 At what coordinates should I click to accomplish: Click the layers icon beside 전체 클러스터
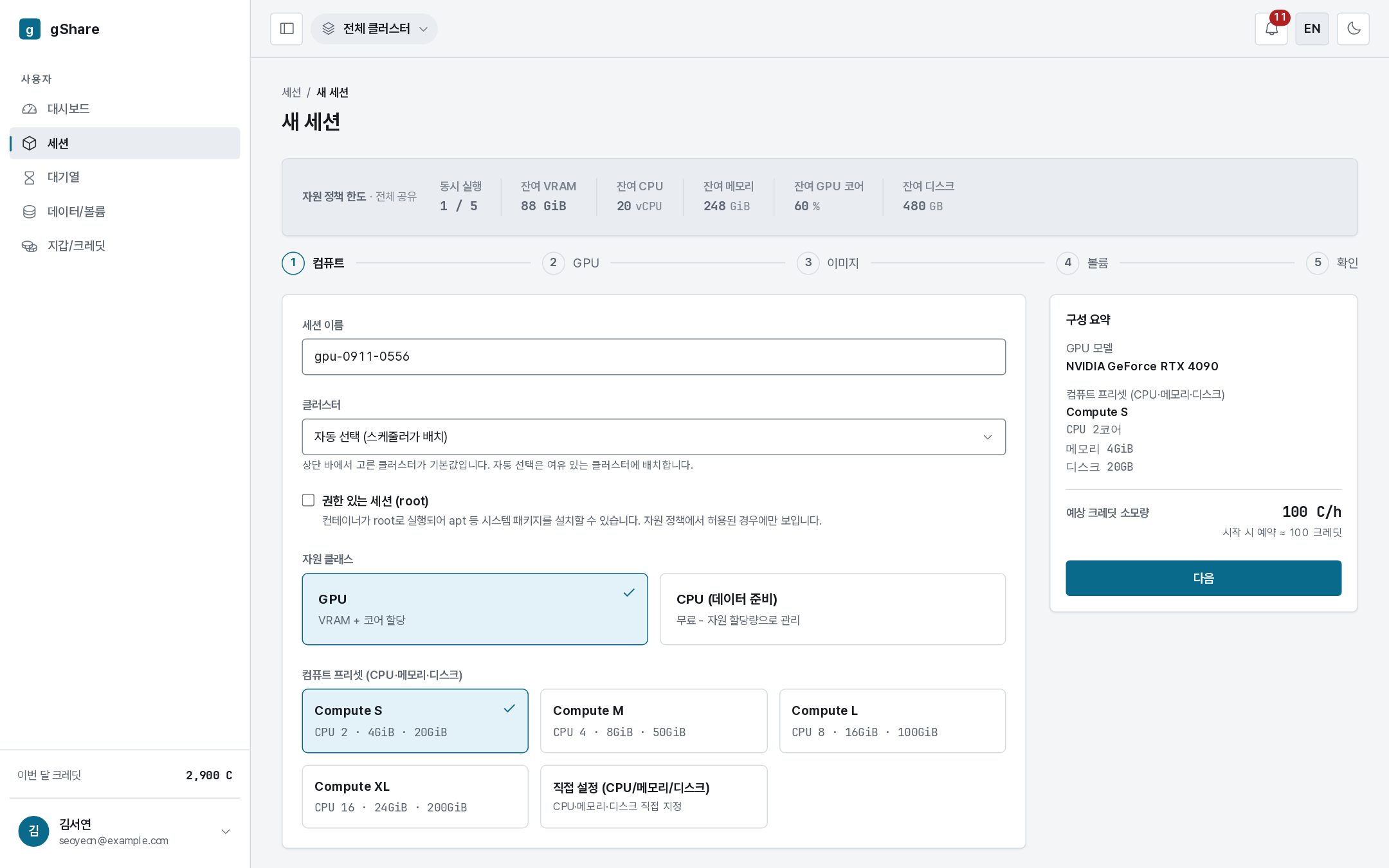(329, 29)
